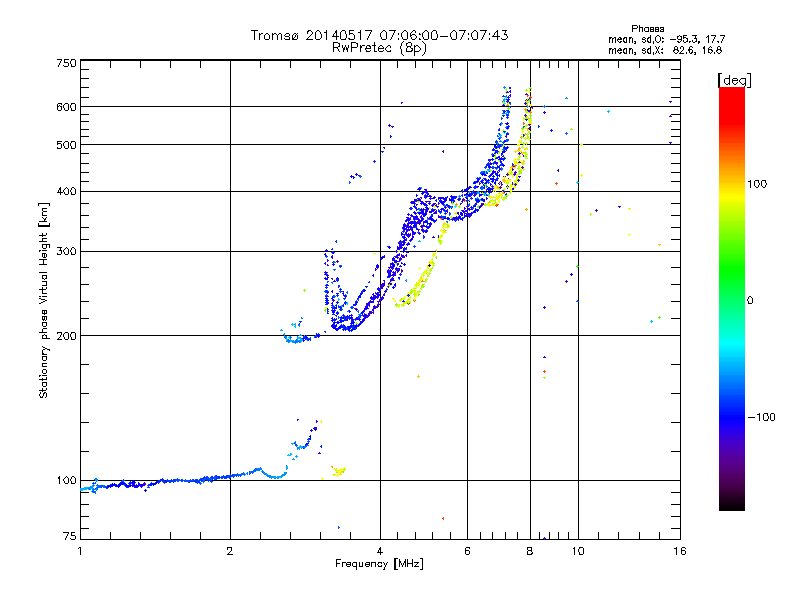The image size is (800, 600).
Task: Click the '-100' colorbar tick label
Action: point(761,417)
